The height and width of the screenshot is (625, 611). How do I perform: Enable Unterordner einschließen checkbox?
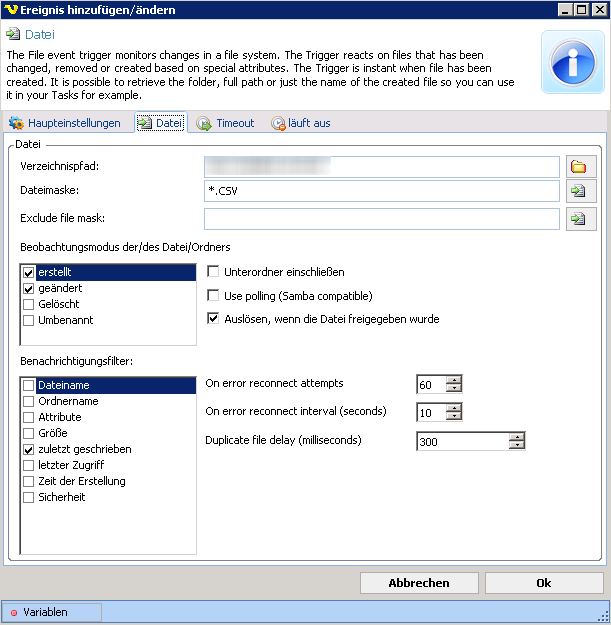[213, 272]
